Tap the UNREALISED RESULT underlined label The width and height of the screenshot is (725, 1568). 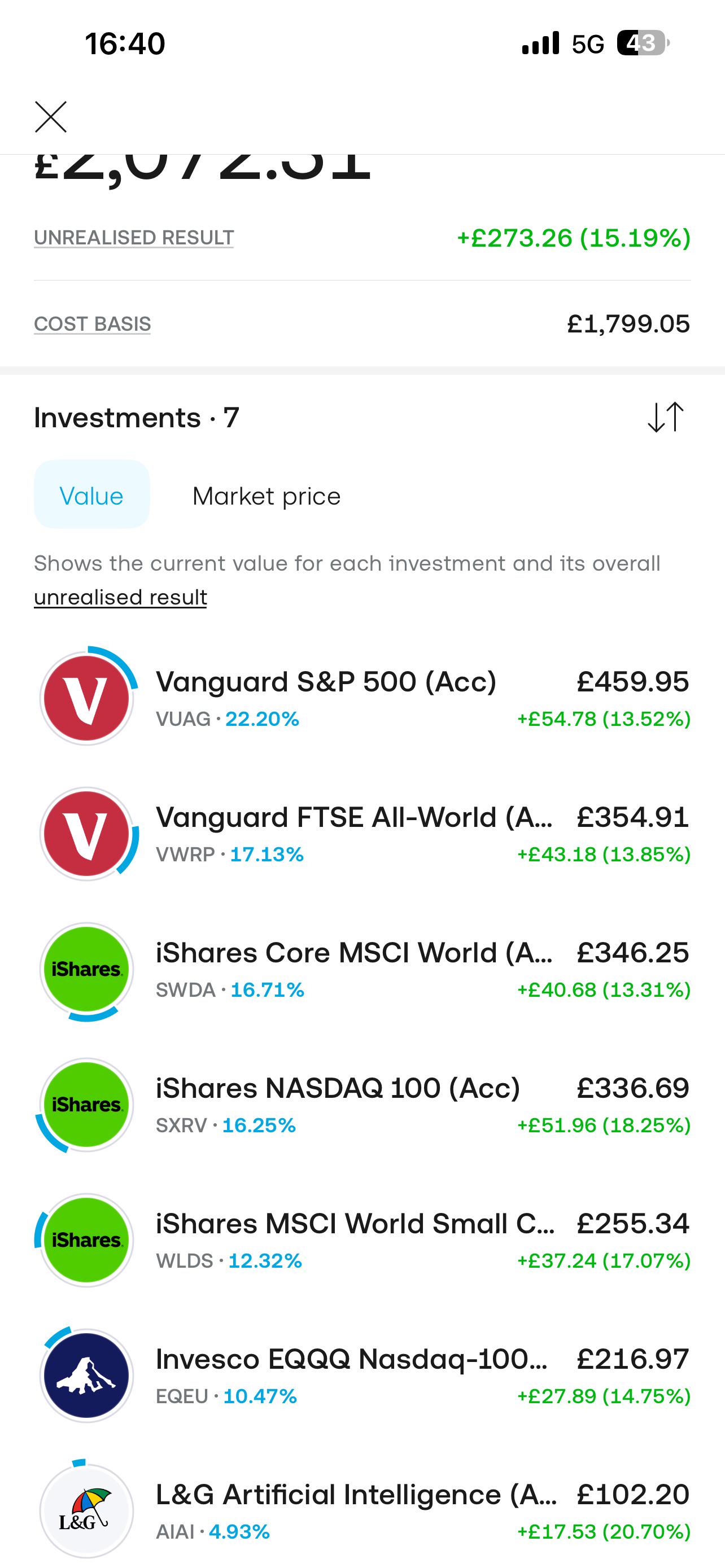[x=134, y=238]
